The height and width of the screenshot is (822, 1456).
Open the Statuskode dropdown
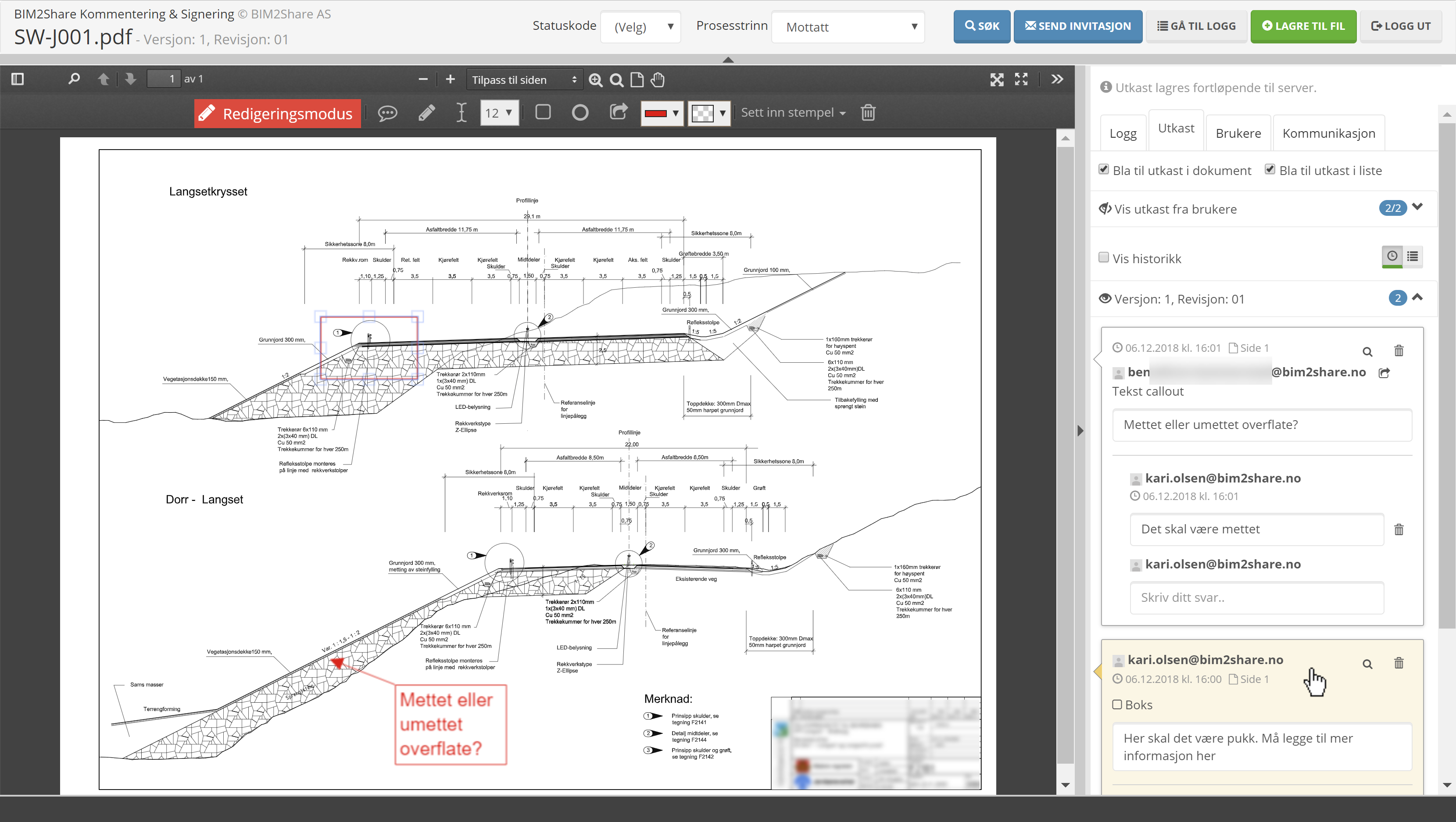coord(640,27)
